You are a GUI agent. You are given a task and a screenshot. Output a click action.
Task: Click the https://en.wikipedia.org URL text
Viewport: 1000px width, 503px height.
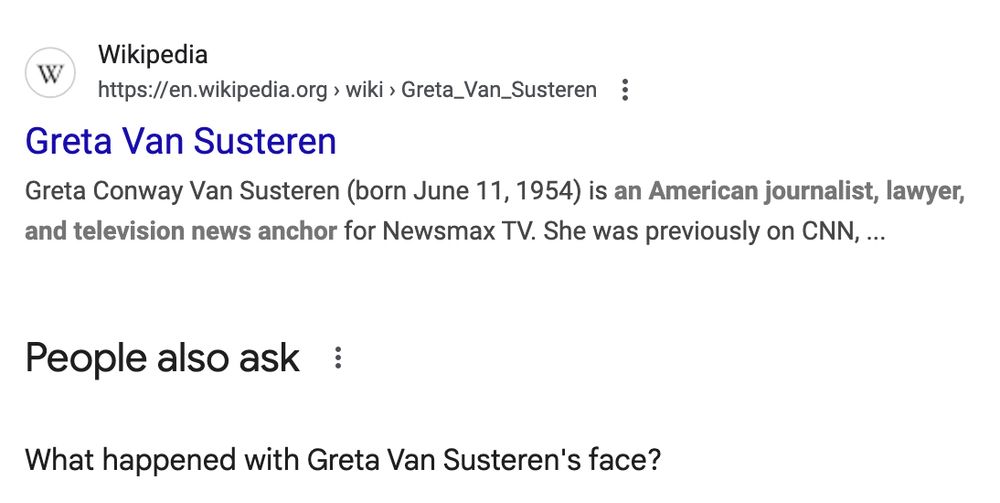tap(212, 90)
